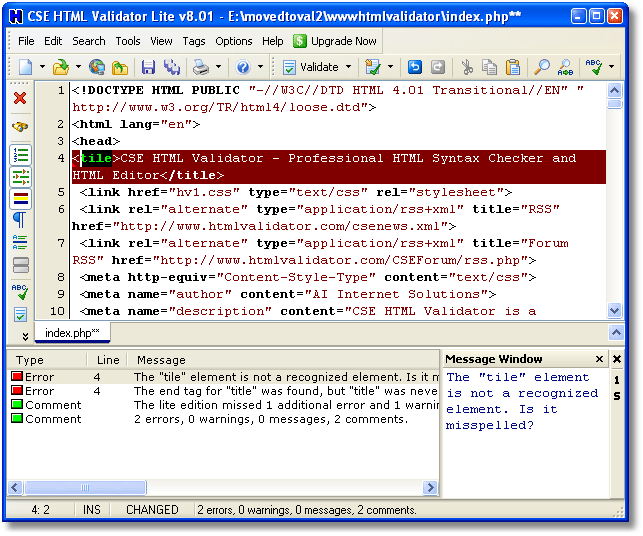Screen dimensions: 643x536
Task: Open the batch checklist dropdown arrow
Action: pyautogui.click(x=390, y=66)
